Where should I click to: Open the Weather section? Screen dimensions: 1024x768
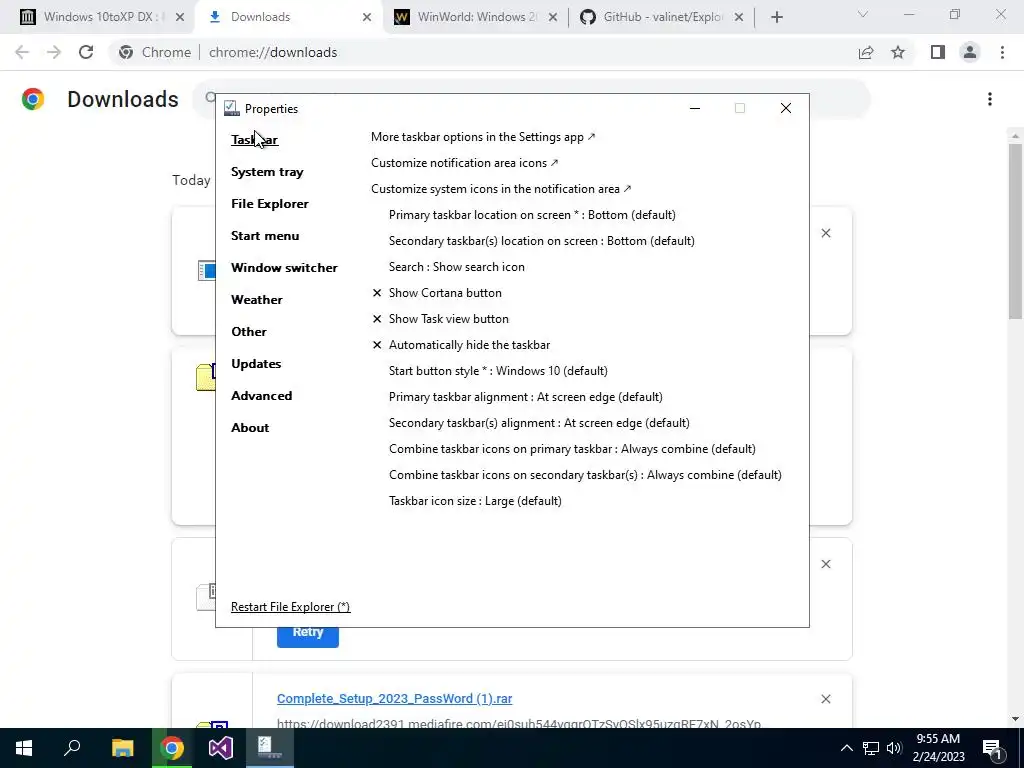pyautogui.click(x=257, y=300)
